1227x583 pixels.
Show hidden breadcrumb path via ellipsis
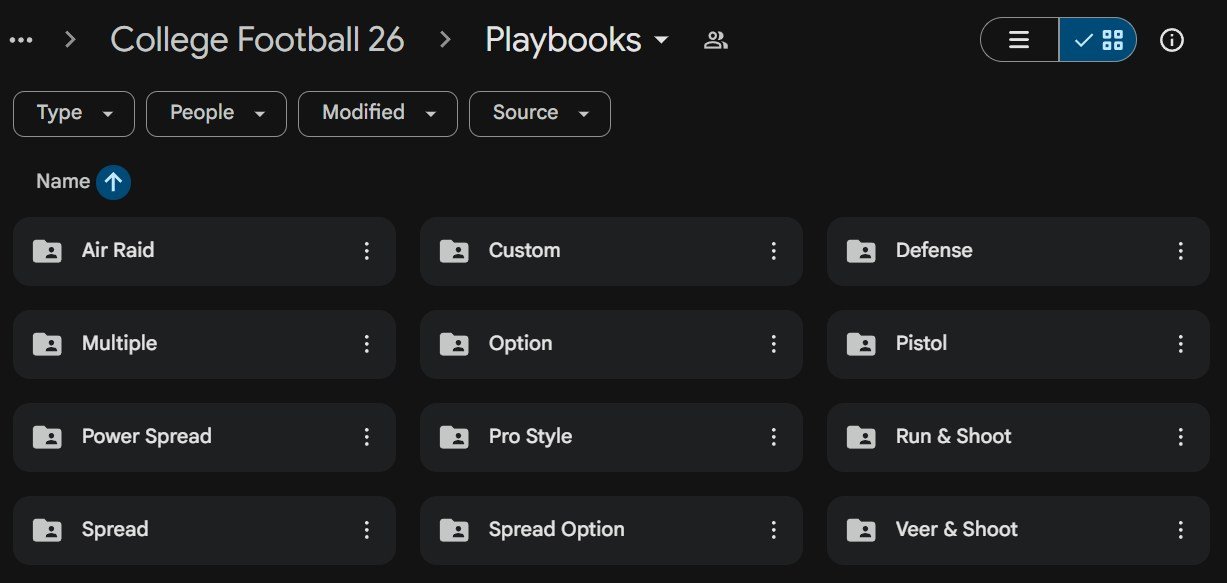tap(21, 40)
